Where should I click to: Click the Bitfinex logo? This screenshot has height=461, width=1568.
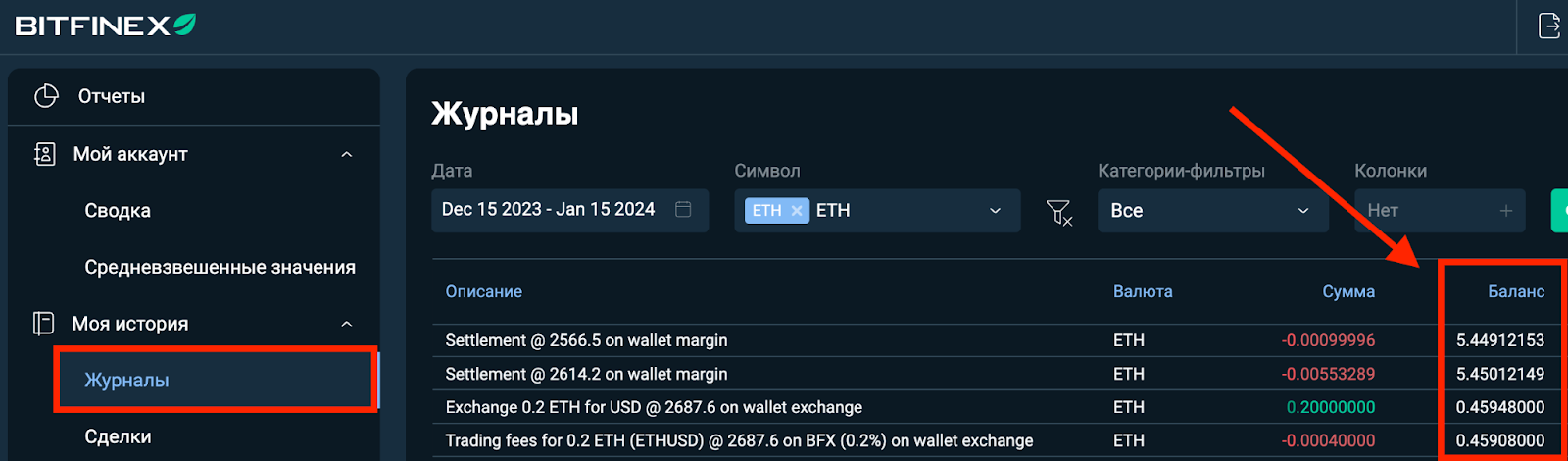coord(105,26)
